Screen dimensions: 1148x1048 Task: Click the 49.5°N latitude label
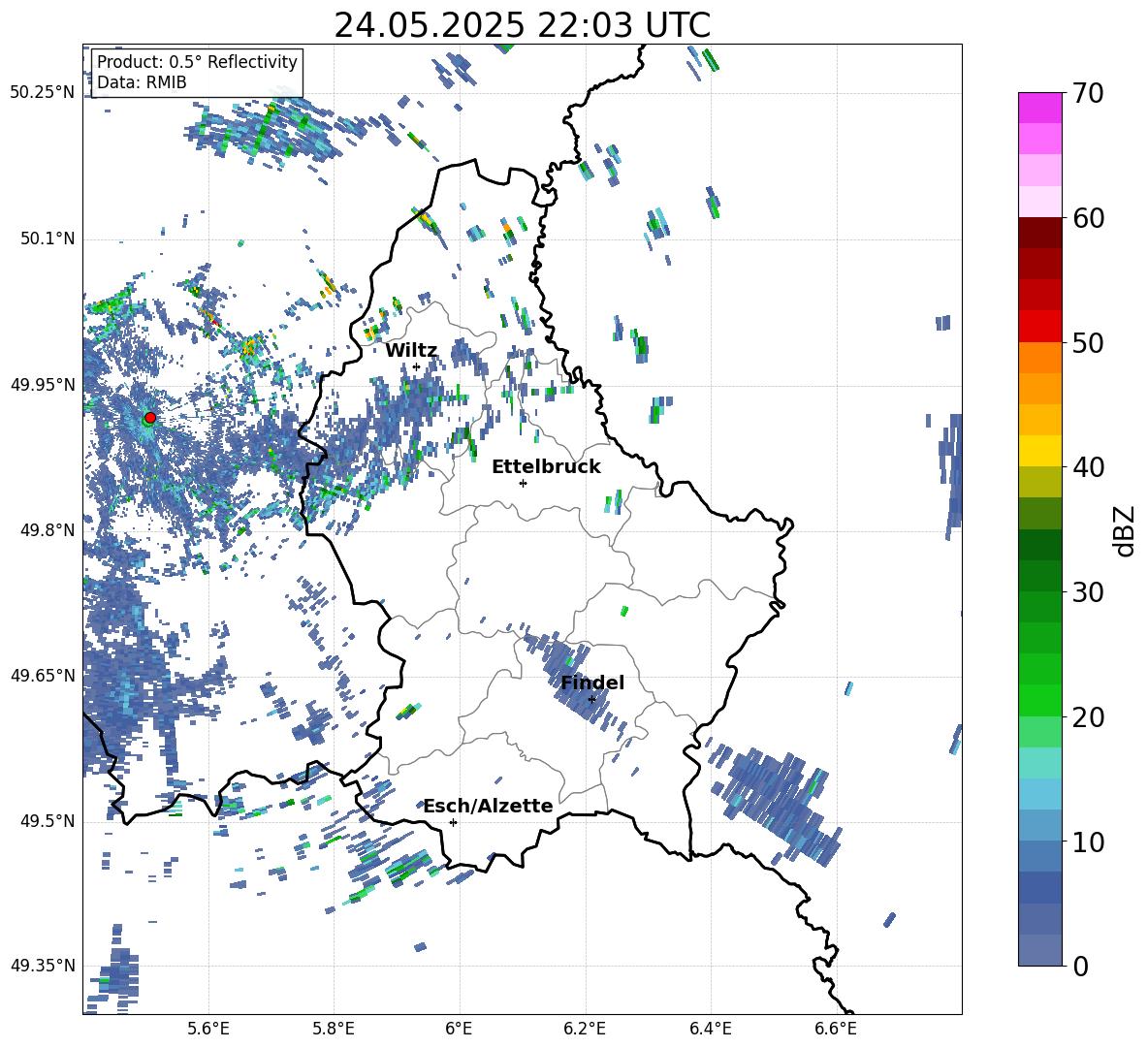pos(48,821)
